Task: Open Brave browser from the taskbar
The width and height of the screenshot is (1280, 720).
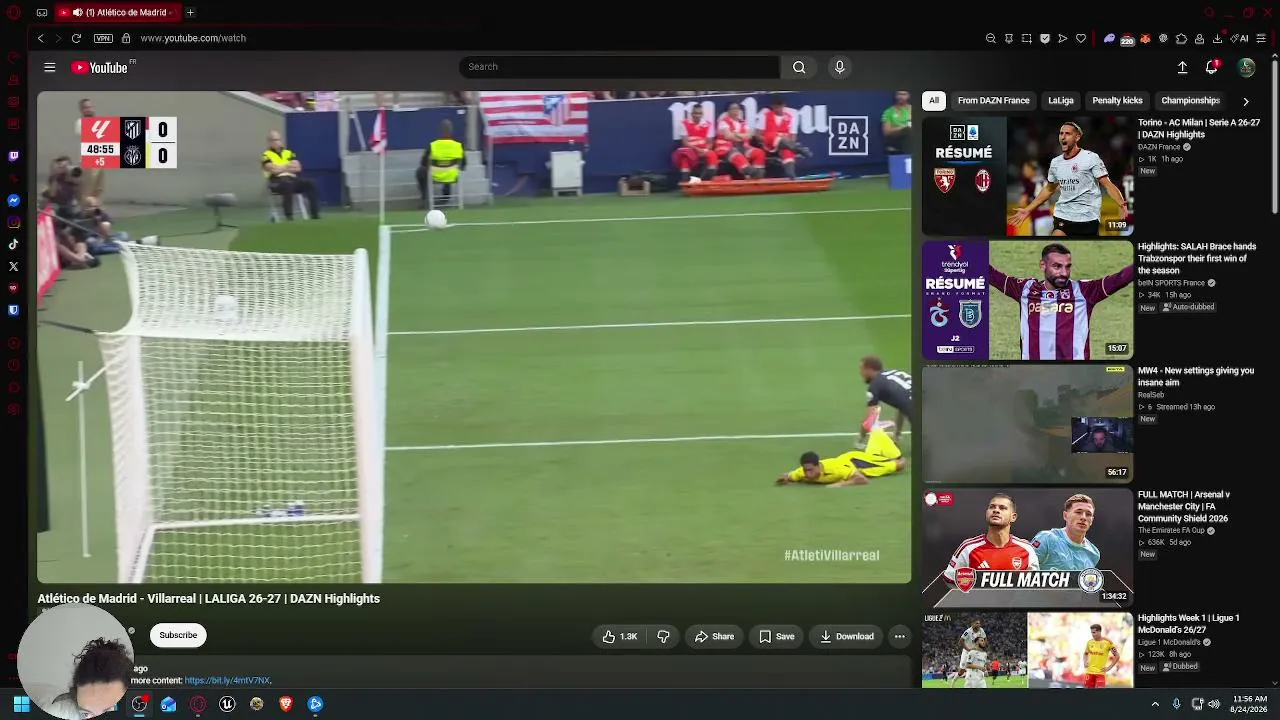Action: 286,704
